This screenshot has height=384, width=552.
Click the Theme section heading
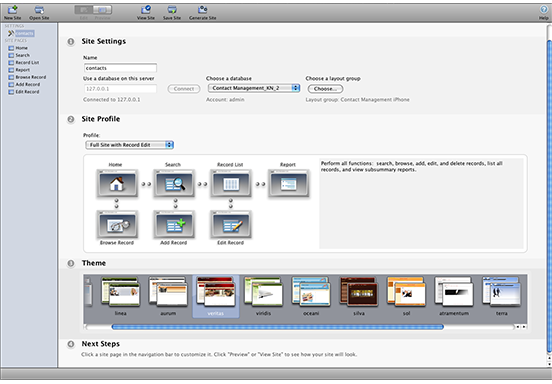pos(94,263)
